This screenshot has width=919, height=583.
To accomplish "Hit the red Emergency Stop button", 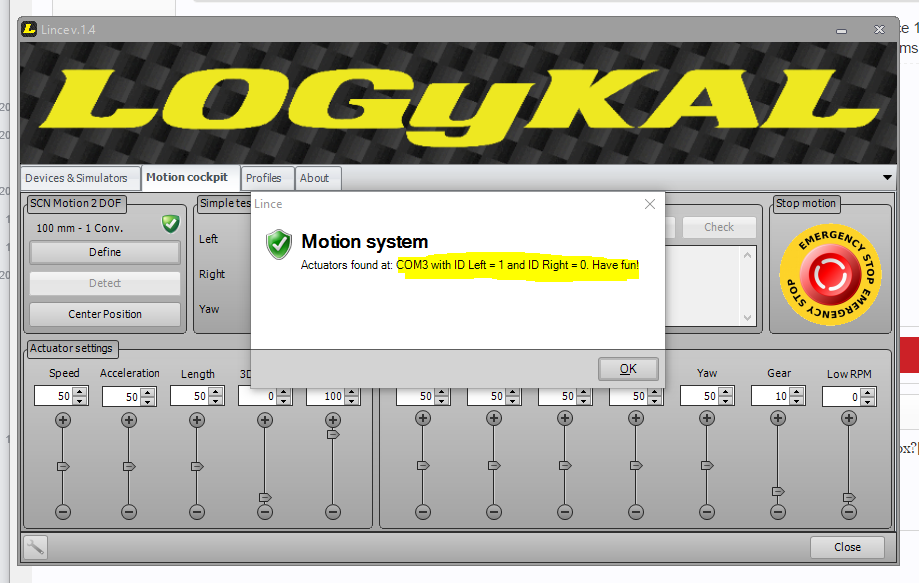I will pos(830,274).
